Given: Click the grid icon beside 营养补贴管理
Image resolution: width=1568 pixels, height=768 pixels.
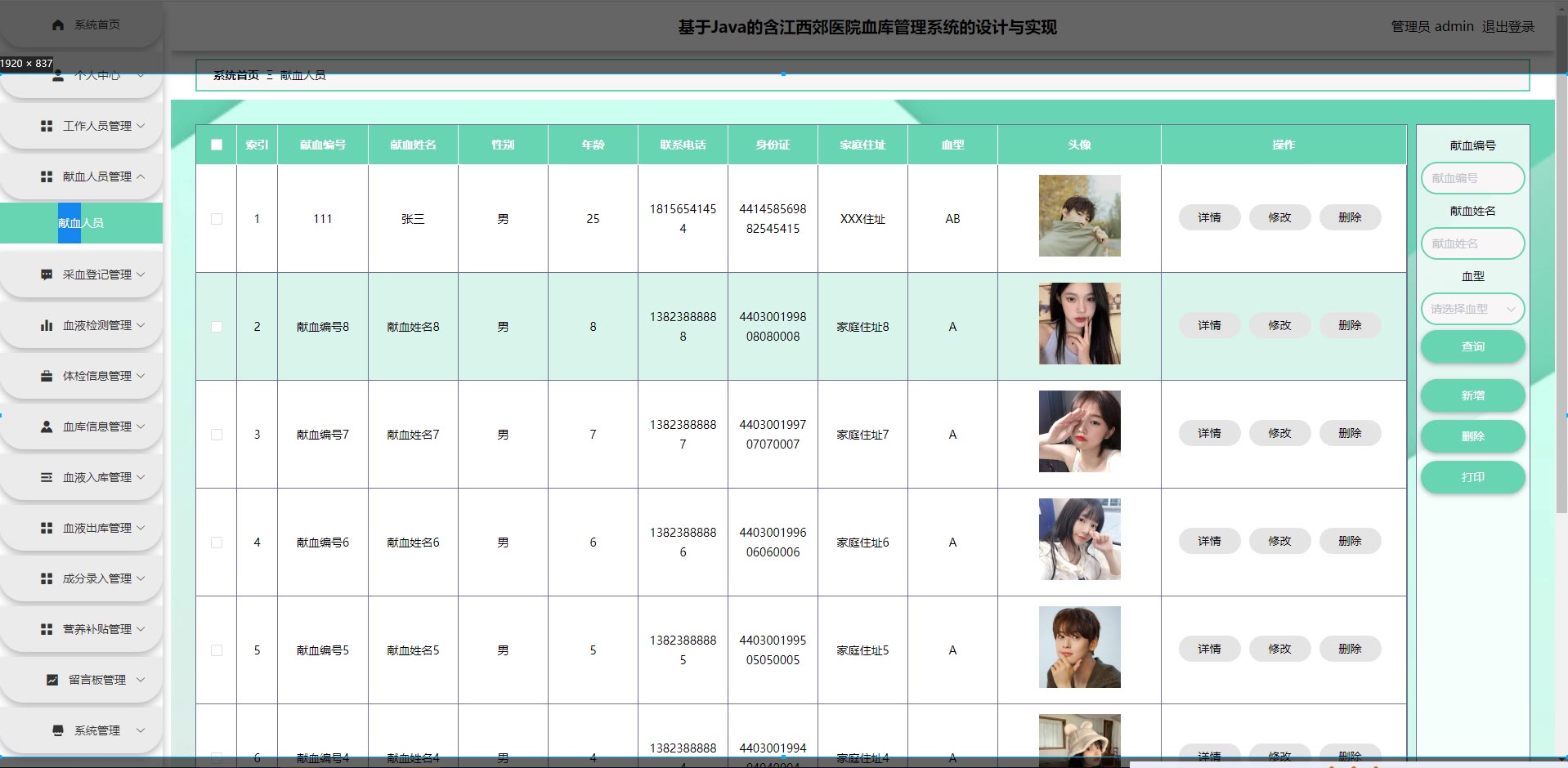Looking at the screenshot, I should click(x=47, y=629).
